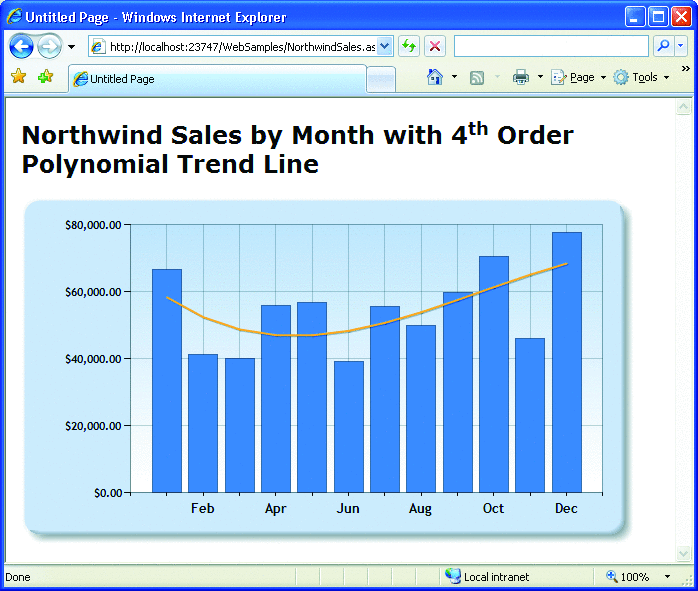The image size is (698, 591).
Task: Click the Print icon
Action: point(521,77)
